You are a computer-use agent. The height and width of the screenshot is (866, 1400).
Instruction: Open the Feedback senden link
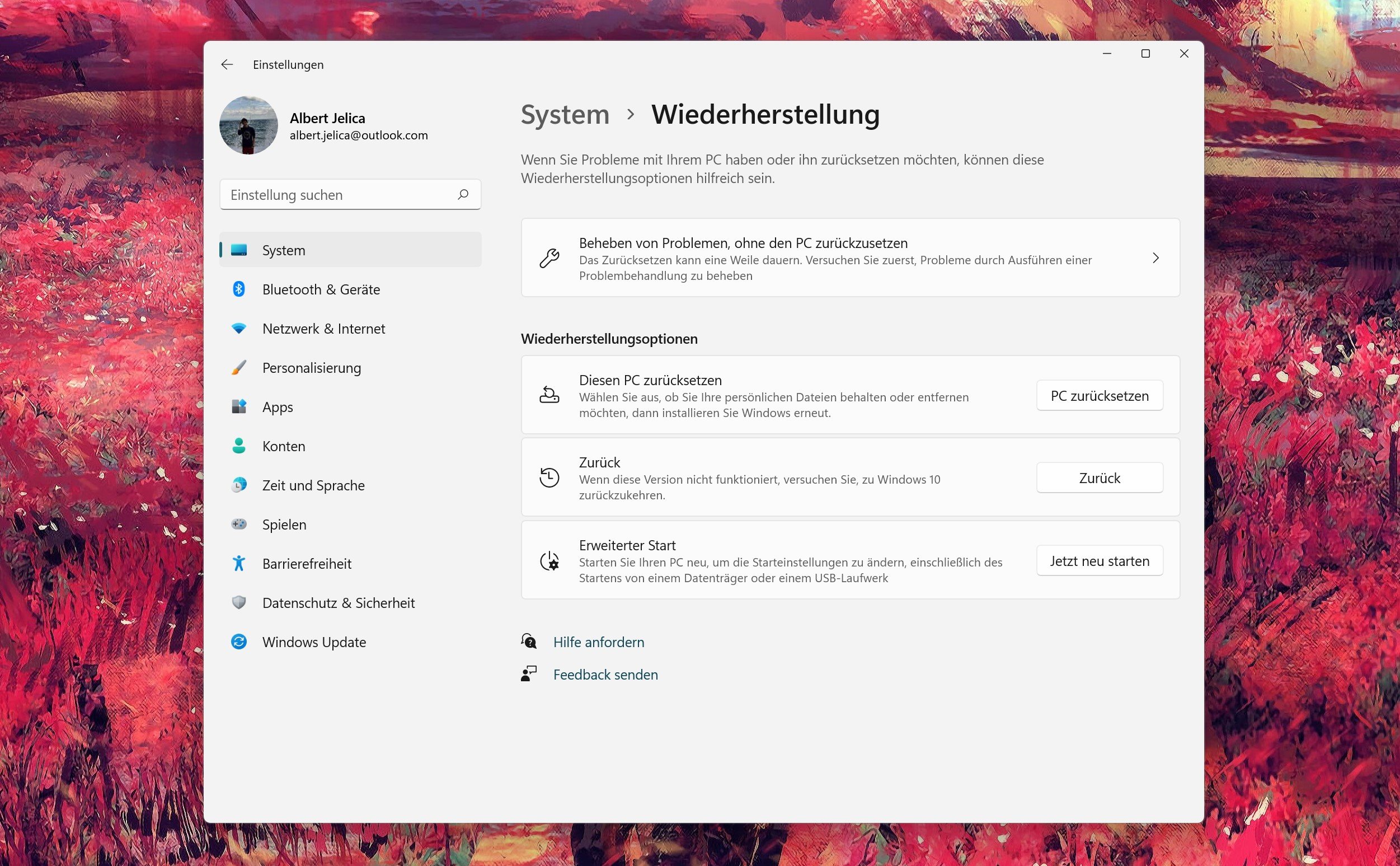605,675
